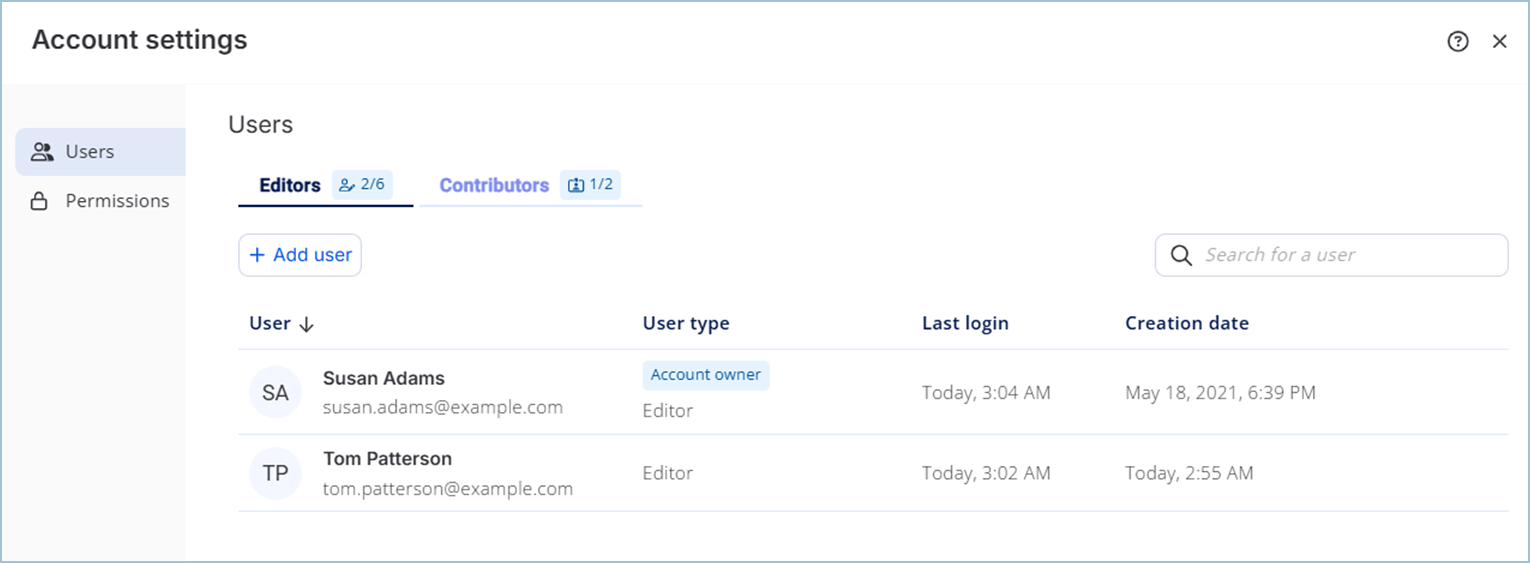Click the Account owner badge
Image resolution: width=1530 pixels, height=563 pixels.
(706, 375)
